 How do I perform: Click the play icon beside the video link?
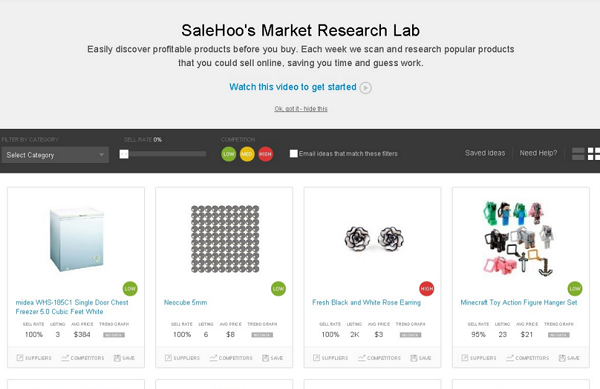[365, 88]
